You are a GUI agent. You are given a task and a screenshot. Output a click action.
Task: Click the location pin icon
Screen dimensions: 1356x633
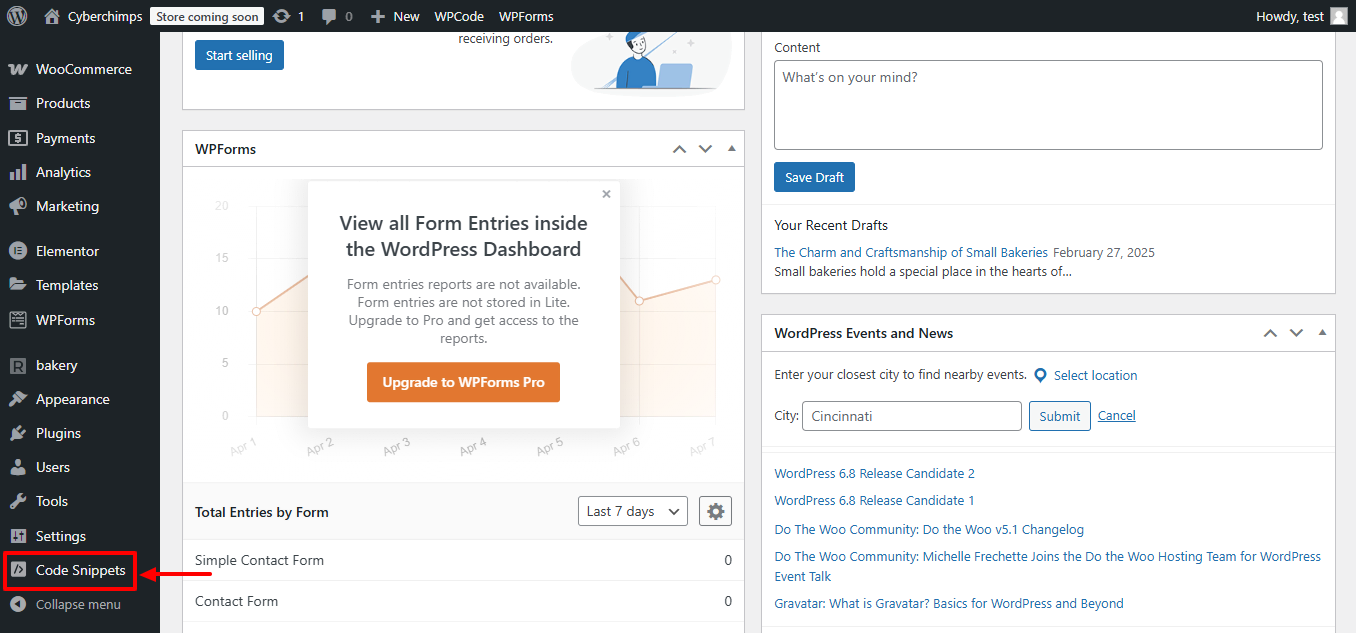point(1040,375)
